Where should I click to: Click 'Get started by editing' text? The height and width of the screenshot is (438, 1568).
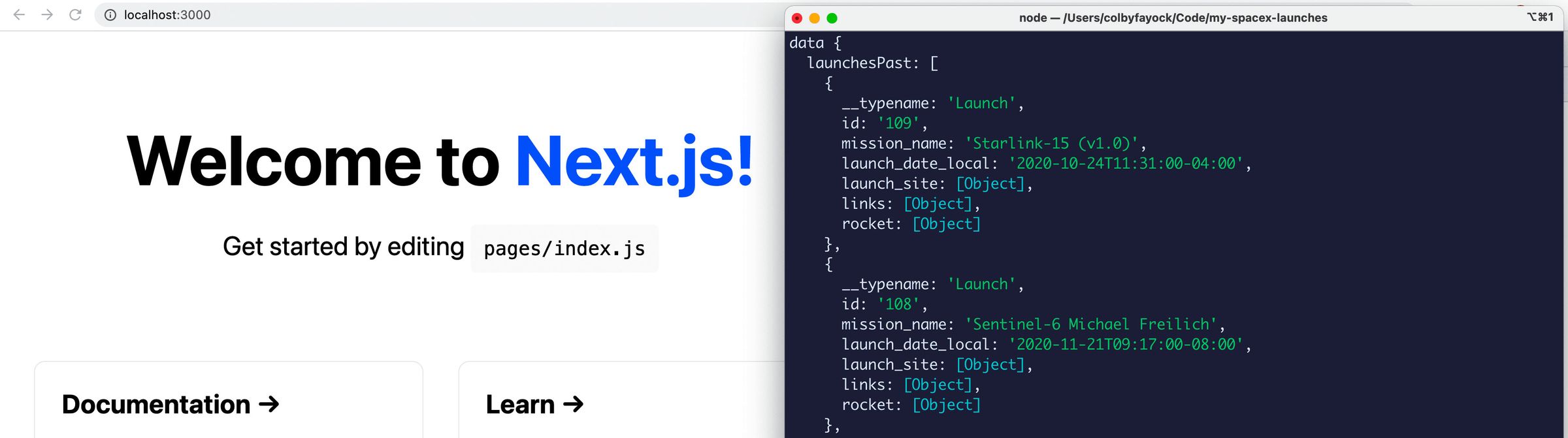click(344, 247)
